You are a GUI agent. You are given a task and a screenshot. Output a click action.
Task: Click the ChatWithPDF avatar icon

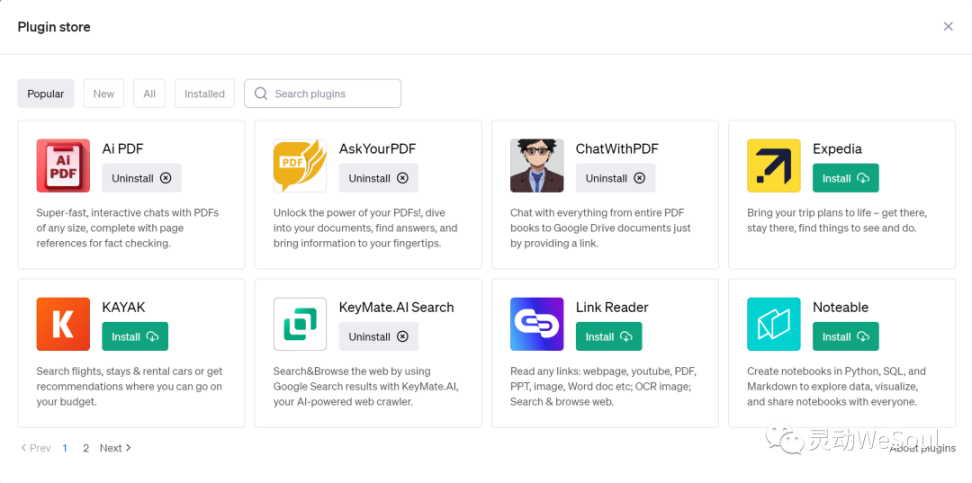[x=537, y=166]
